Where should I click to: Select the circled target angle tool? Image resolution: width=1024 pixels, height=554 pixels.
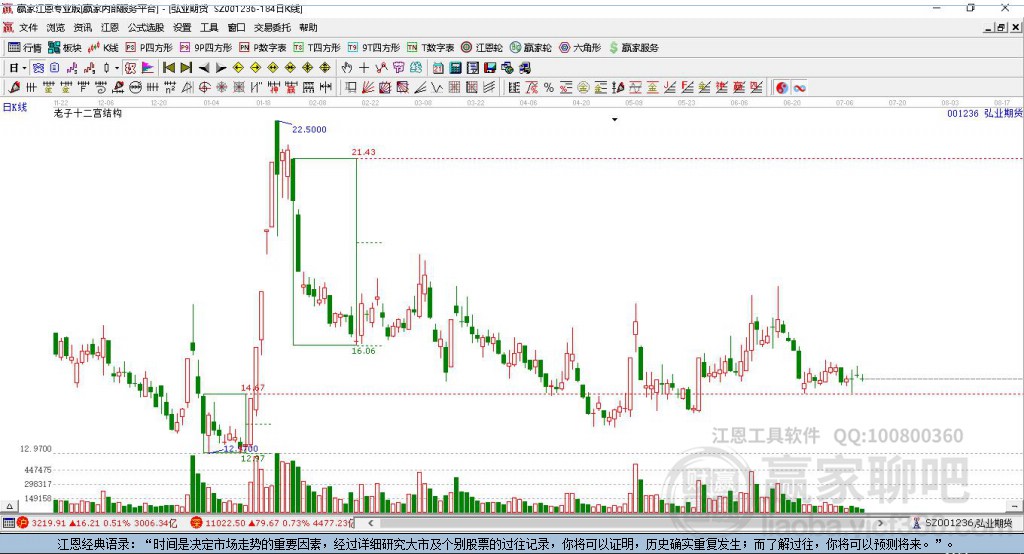coord(204,88)
